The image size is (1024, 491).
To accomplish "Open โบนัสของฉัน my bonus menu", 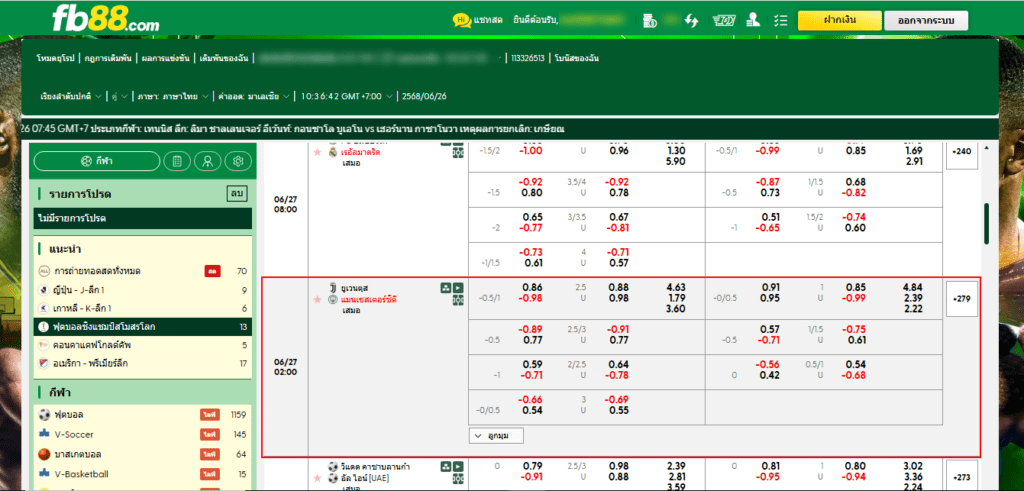I will (x=577, y=58).
